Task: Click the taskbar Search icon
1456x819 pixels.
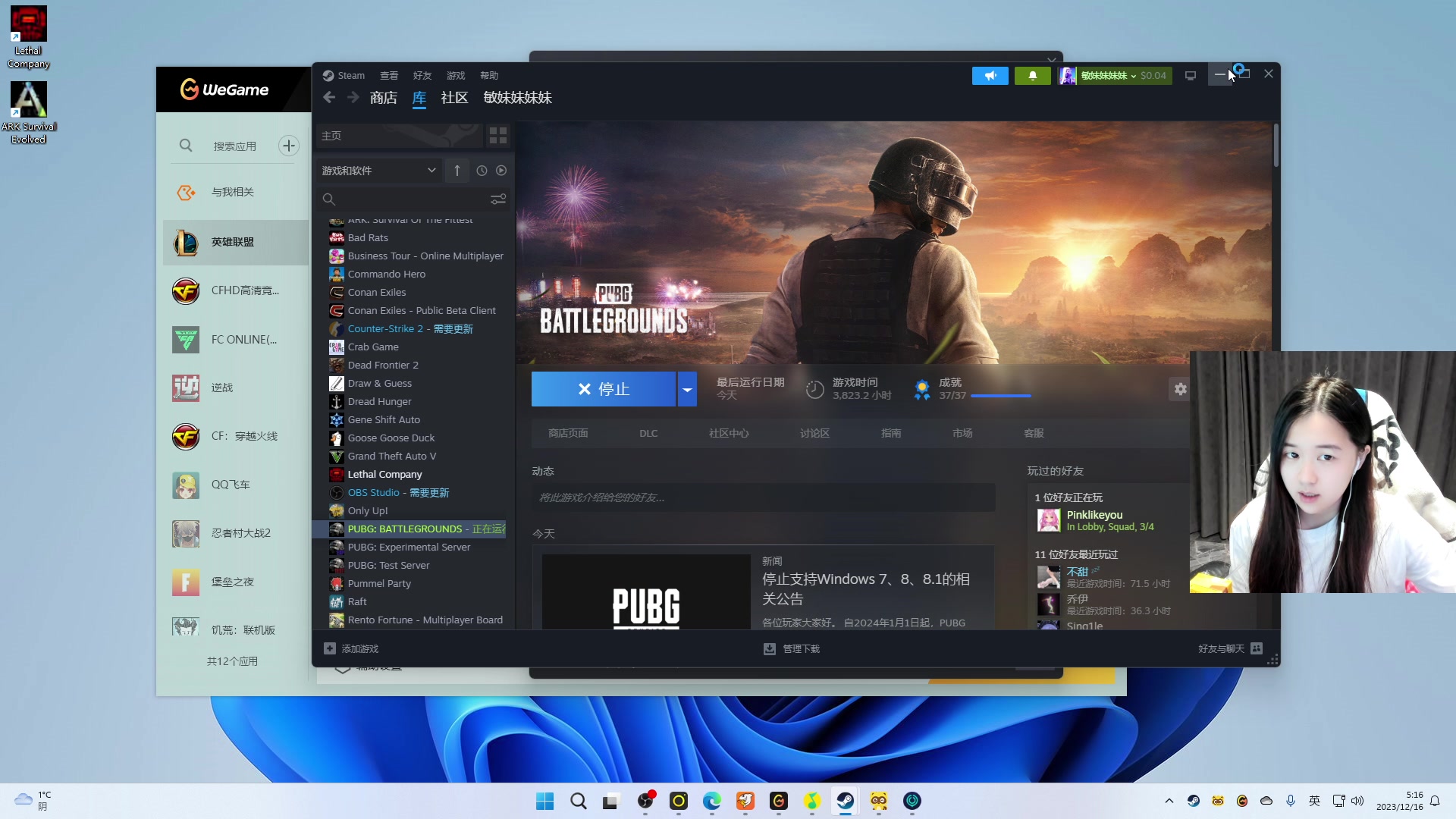Action: tap(579, 801)
